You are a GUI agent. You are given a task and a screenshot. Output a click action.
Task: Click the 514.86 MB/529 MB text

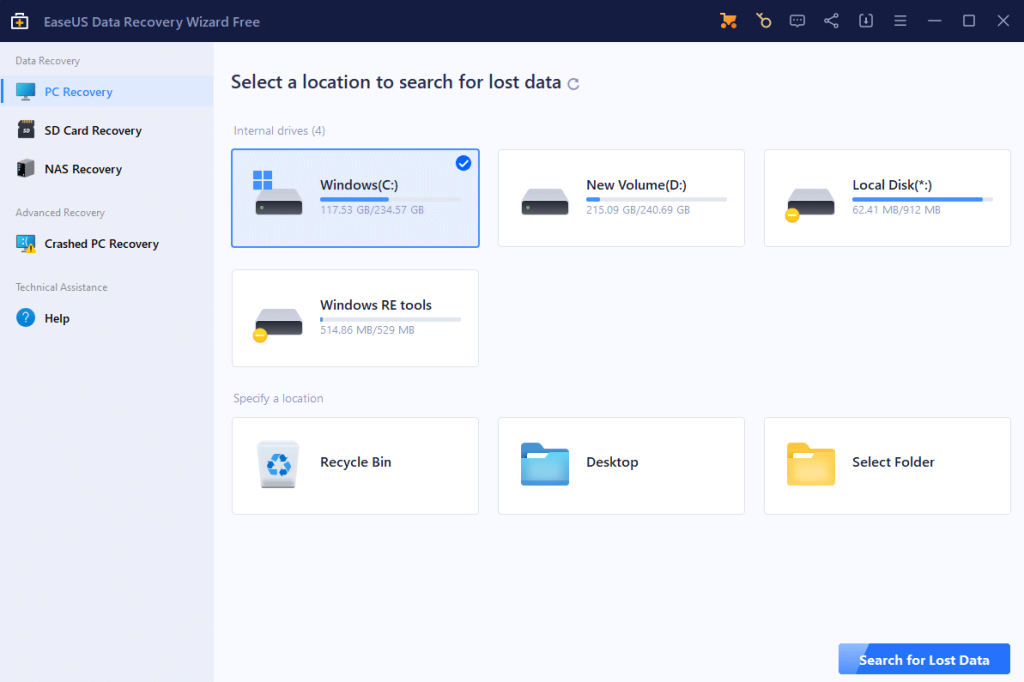(x=367, y=330)
